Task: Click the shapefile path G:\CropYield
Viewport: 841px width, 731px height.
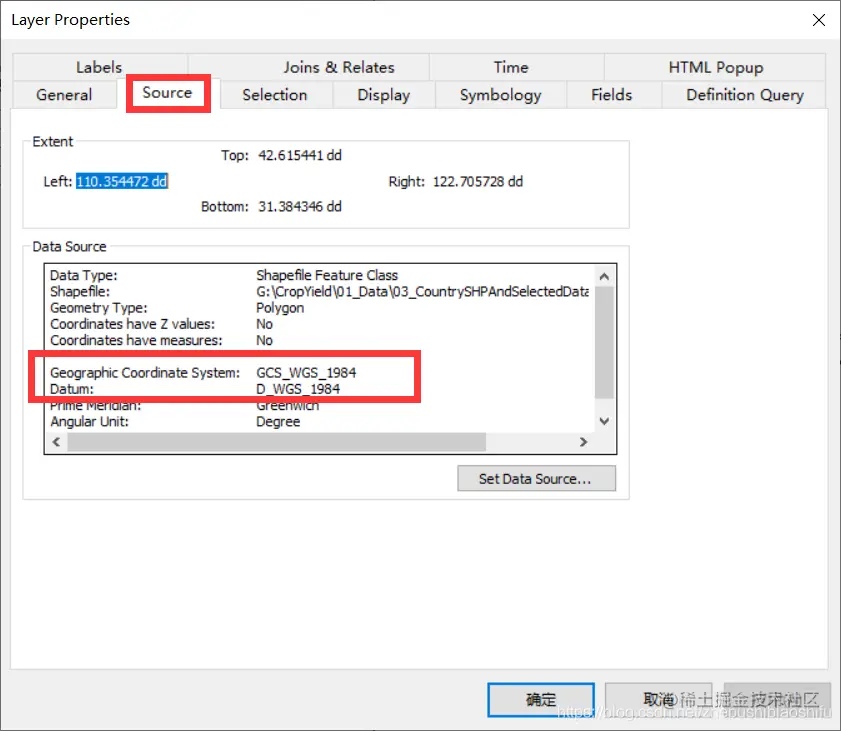Action: 422,291
